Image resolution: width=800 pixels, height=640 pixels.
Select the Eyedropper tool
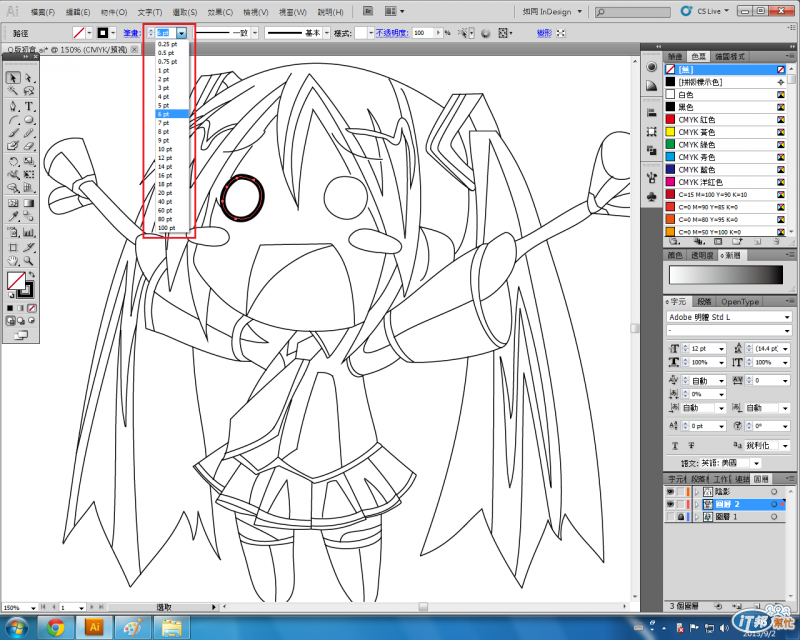tap(13, 216)
